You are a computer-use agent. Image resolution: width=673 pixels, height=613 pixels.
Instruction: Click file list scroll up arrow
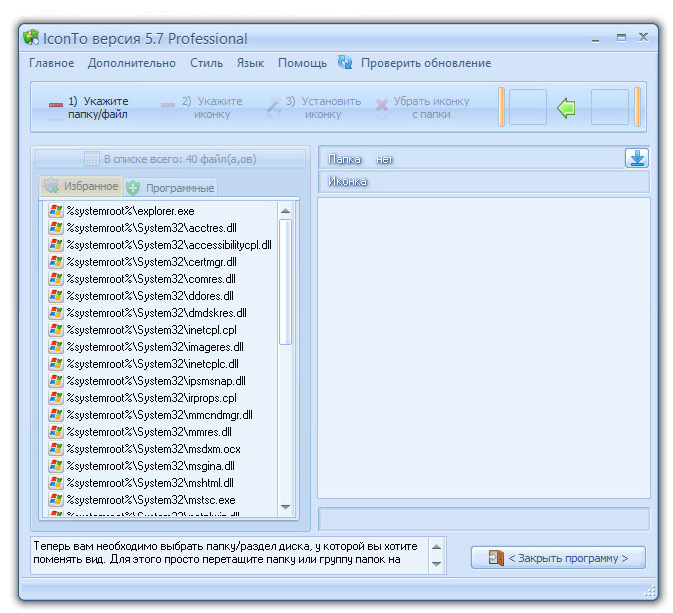(x=285, y=211)
